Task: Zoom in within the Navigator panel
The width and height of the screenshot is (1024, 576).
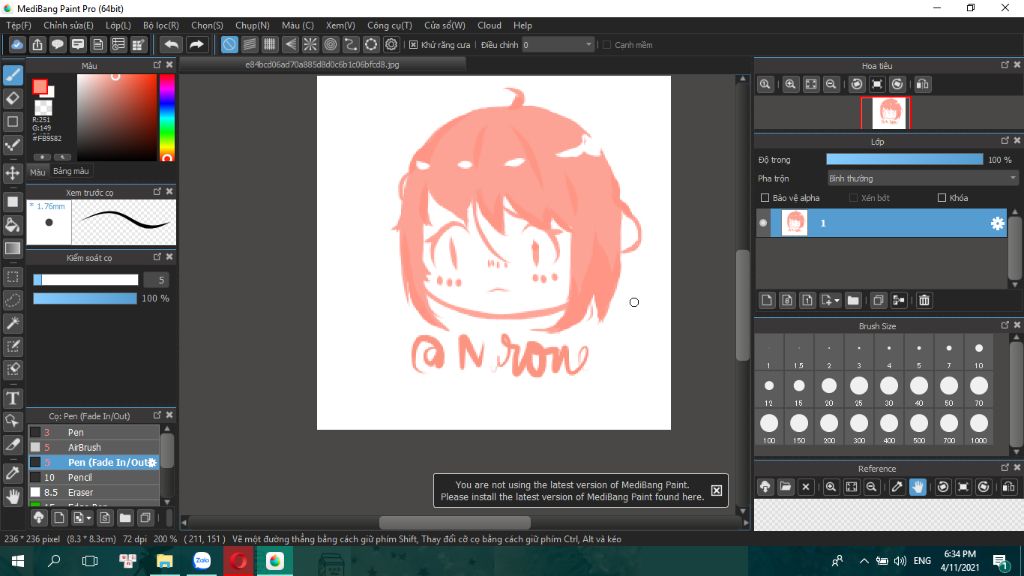Action: (790, 84)
